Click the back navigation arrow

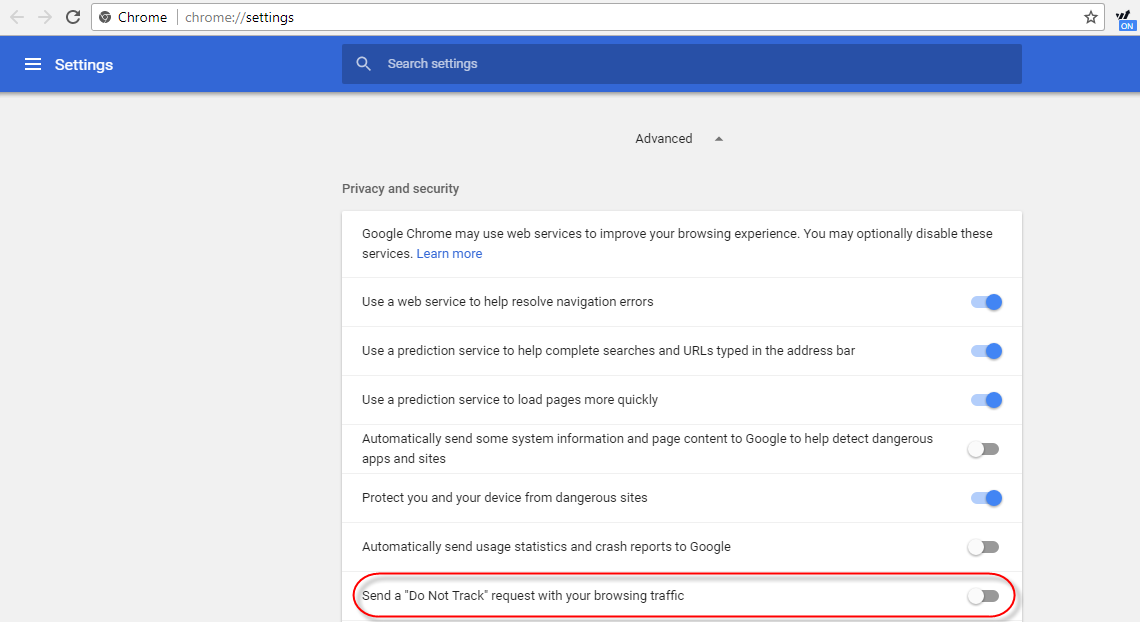(x=18, y=17)
